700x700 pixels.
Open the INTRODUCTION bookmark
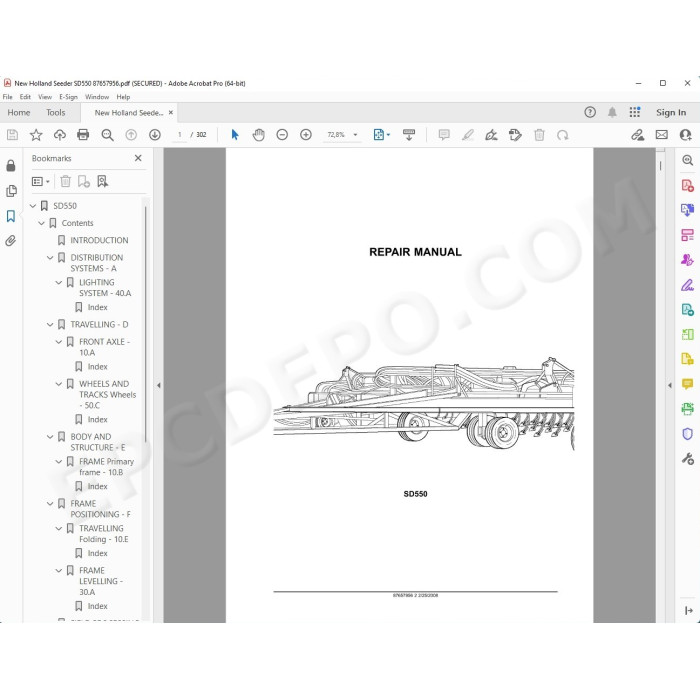99,240
